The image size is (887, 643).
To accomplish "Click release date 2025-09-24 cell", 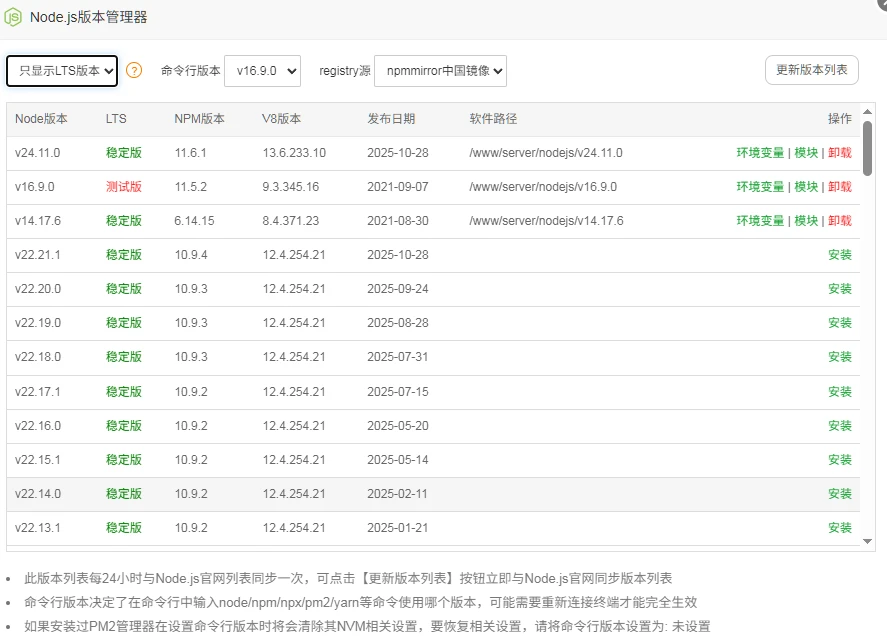I will click(x=398, y=288).
